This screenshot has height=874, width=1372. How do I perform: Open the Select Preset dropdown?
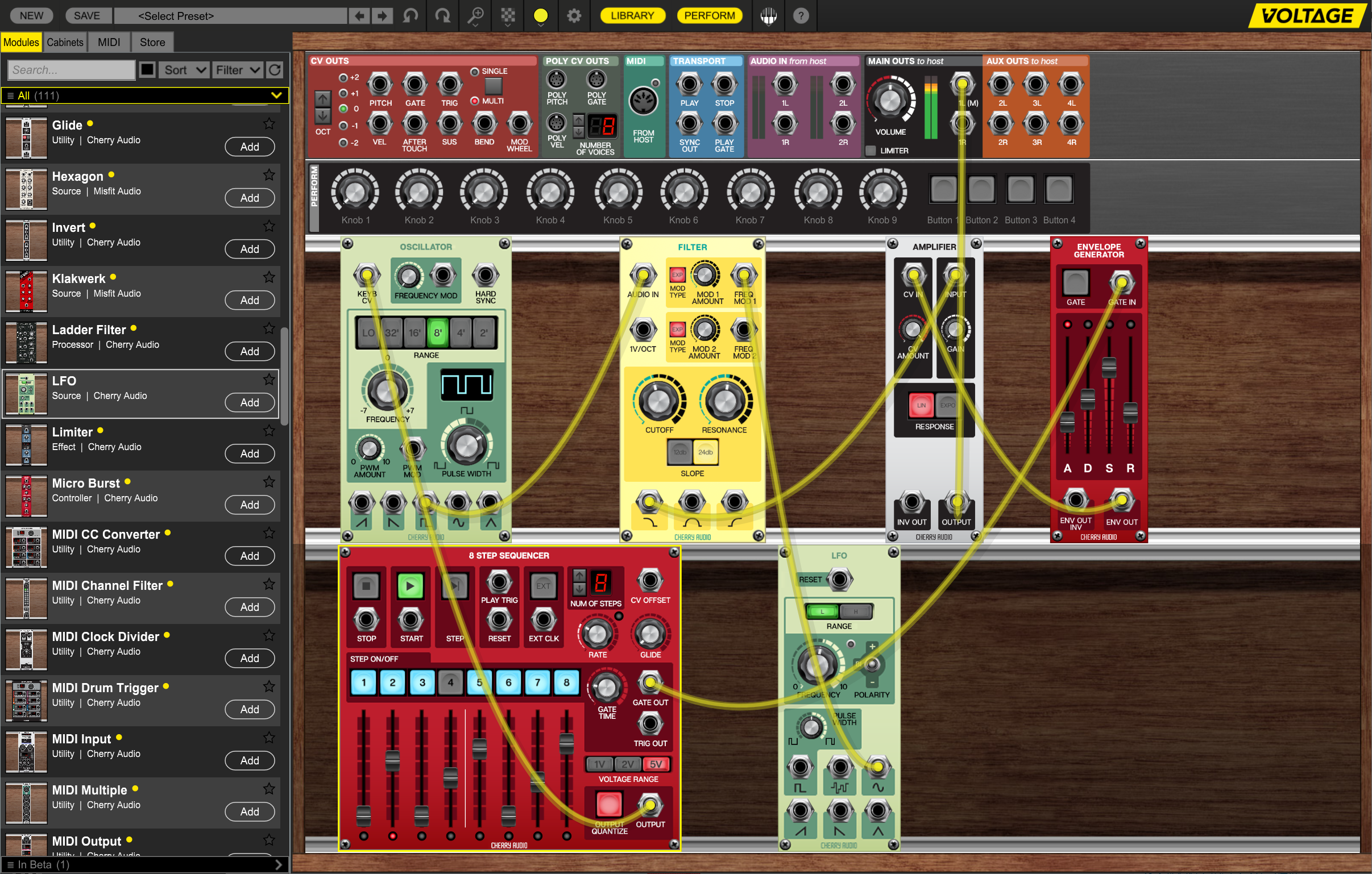tap(230, 16)
